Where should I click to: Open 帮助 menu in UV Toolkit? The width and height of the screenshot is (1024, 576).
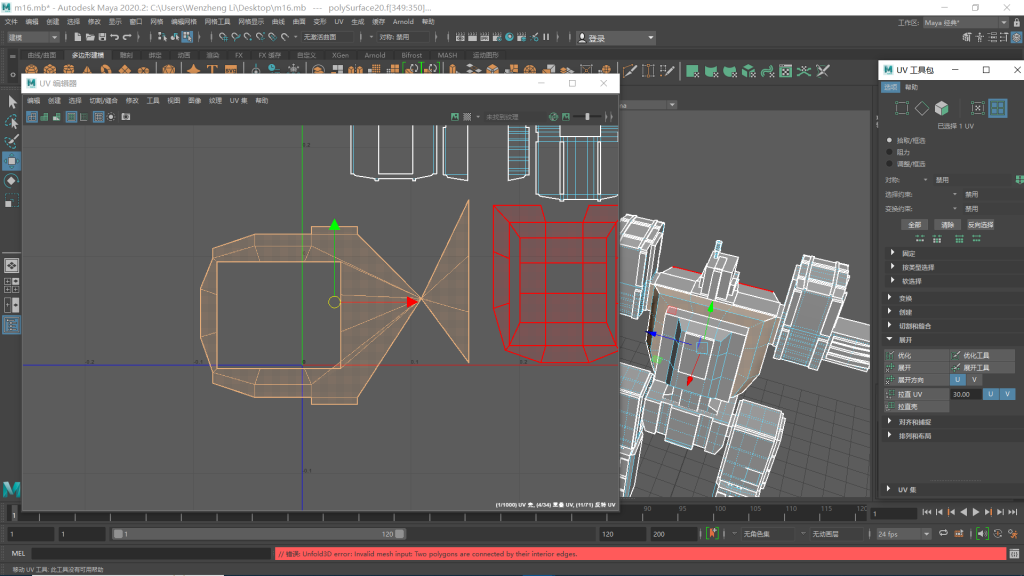pos(911,87)
